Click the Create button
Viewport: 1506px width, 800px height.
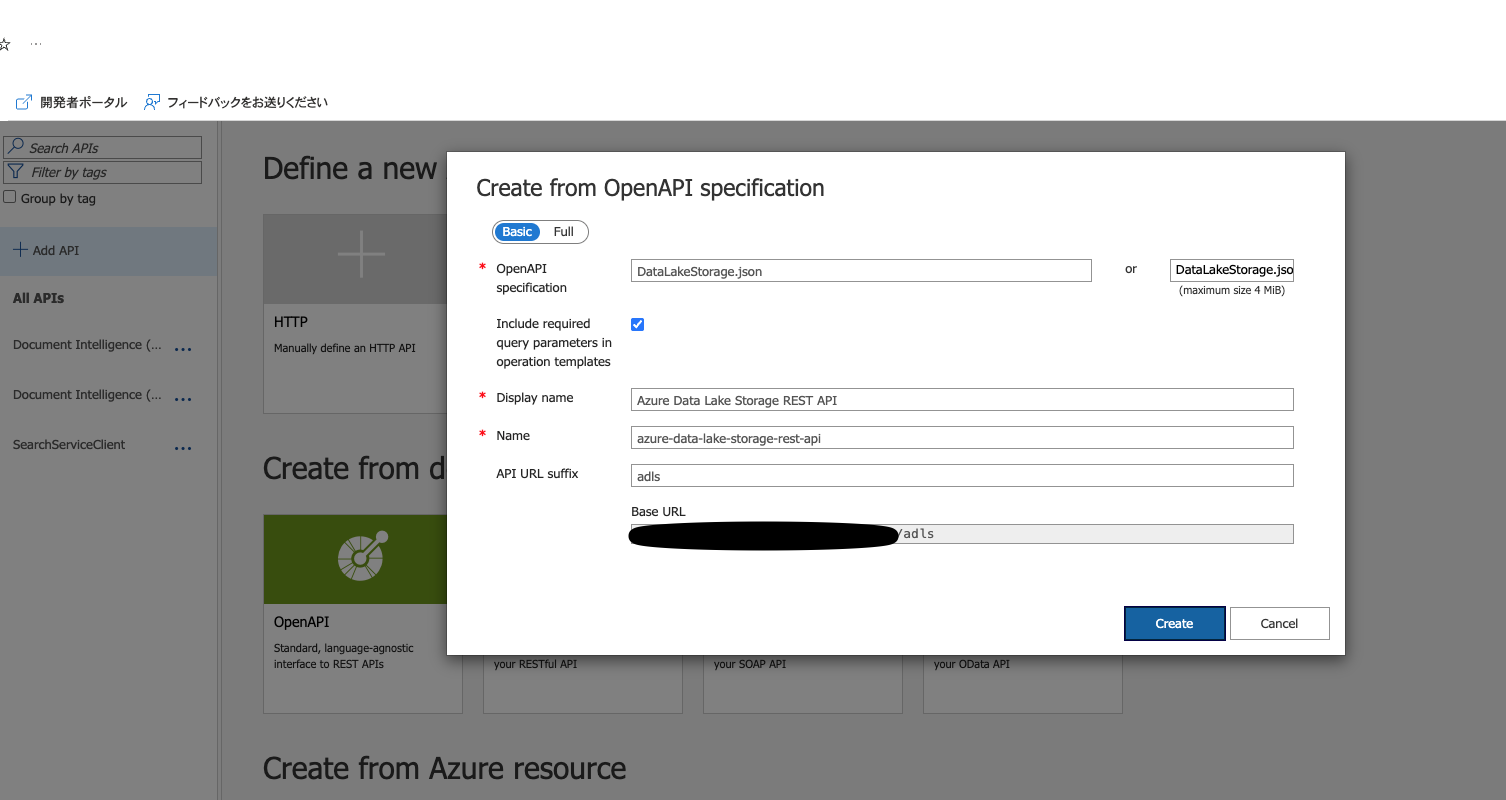1174,623
